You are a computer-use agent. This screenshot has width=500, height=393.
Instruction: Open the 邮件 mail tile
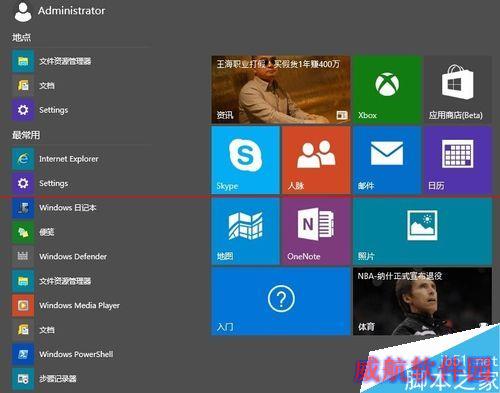pyautogui.click(x=387, y=160)
